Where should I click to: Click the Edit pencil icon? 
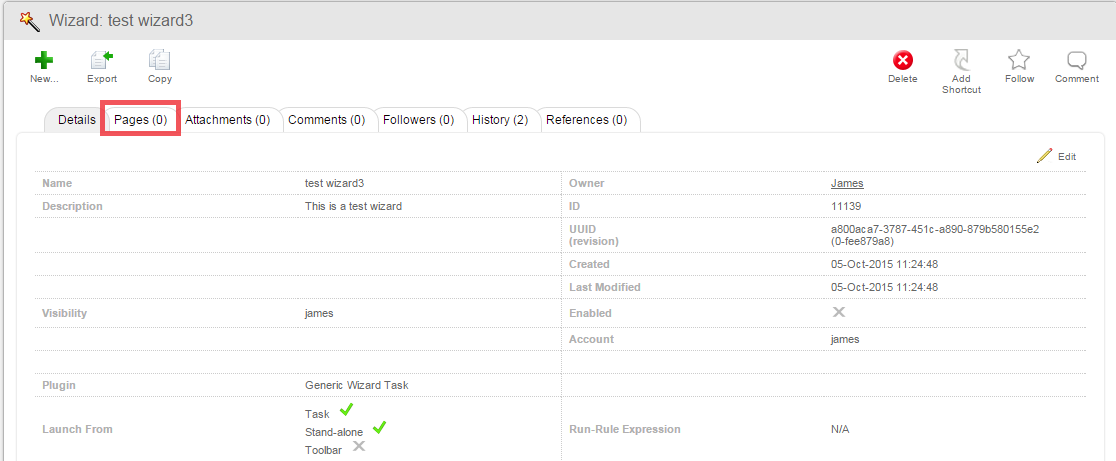(x=1045, y=156)
